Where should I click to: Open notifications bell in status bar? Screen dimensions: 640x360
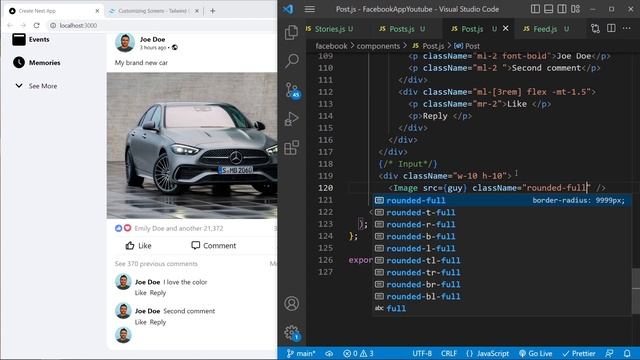[627, 353]
